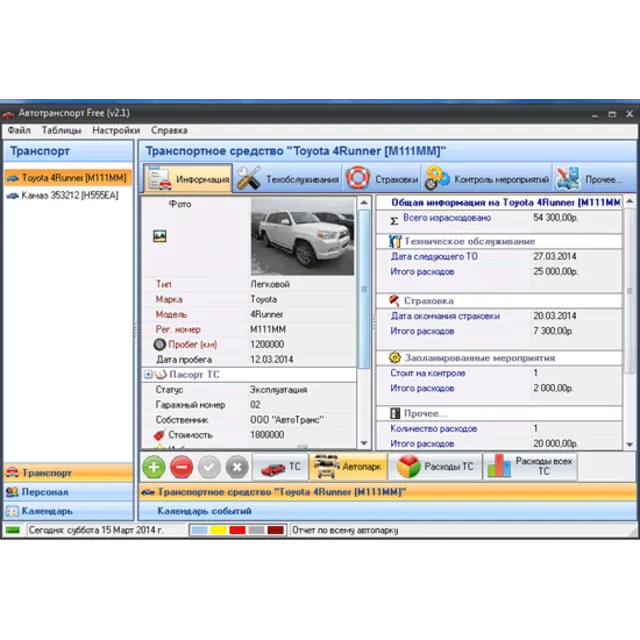Image resolution: width=640 pixels, height=640 pixels.
Task: Click the orange Транспортное средство bar below toolbar
Action: coord(387,492)
